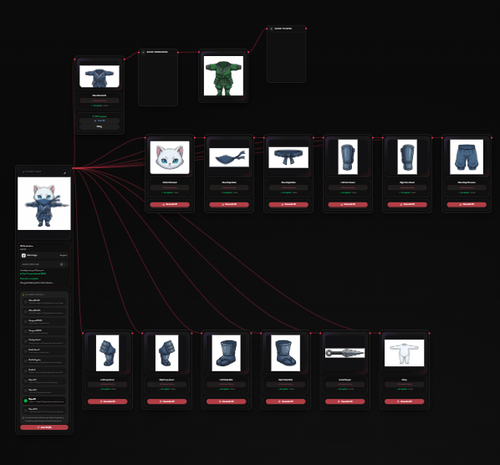Click the red button under the kunai dagger card
Viewport: 500px width, 465px height.
click(345, 401)
